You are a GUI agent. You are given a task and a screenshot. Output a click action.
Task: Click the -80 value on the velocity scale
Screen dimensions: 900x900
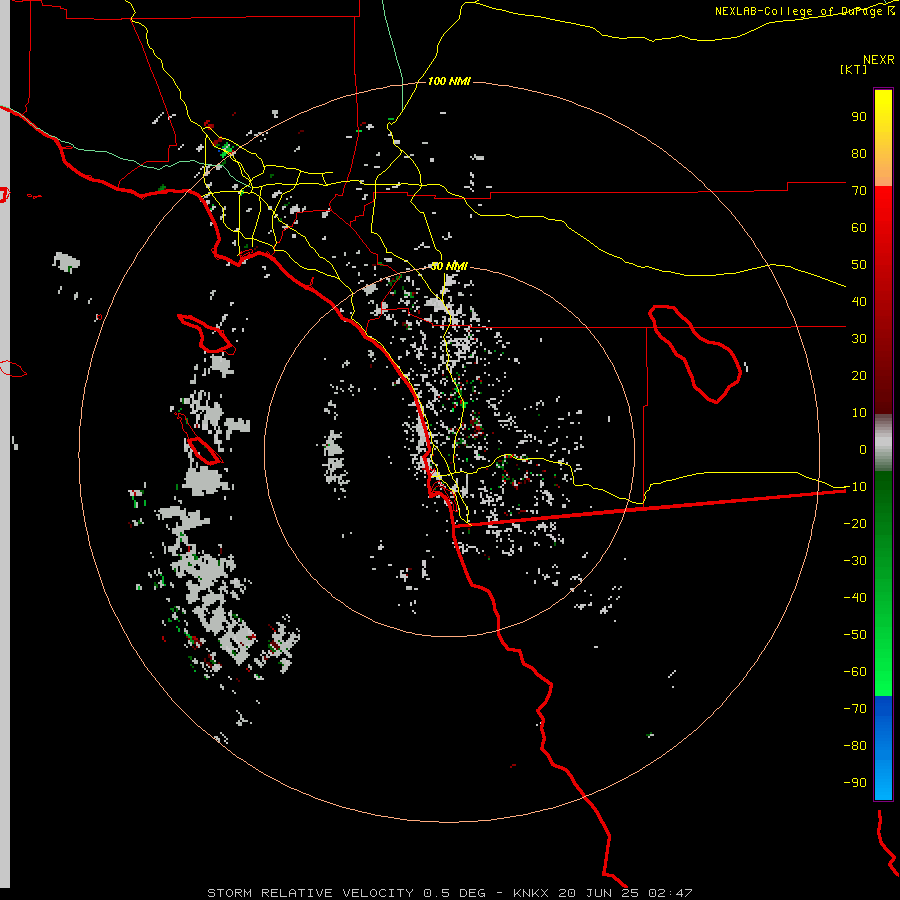(855, 746)
